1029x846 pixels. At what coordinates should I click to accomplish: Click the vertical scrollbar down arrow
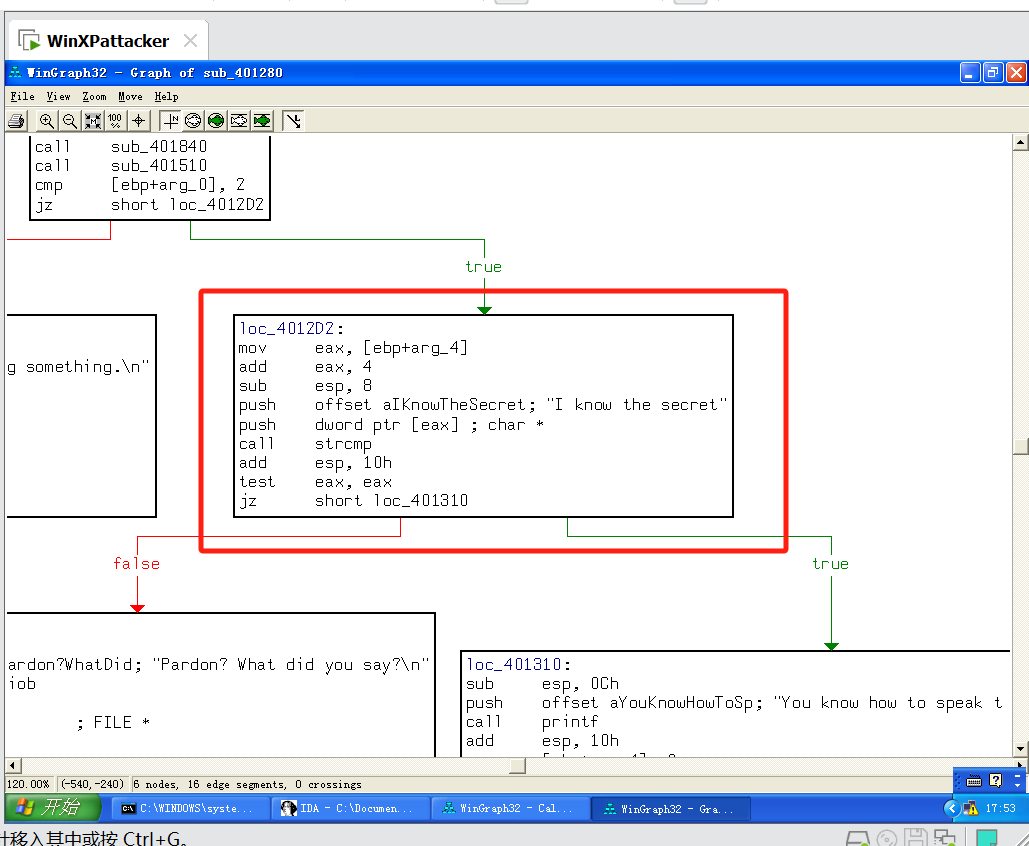(x=1020, y=748)
